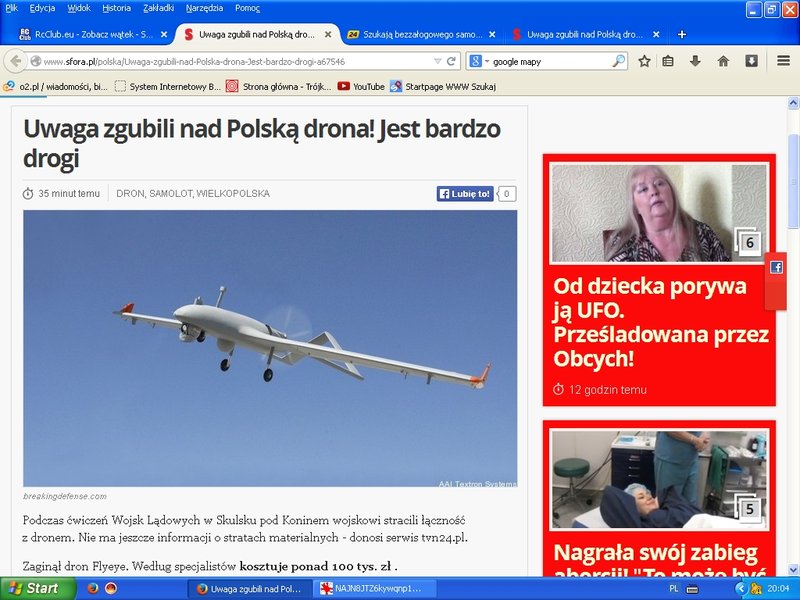Click the search magnifier icon
Screen dimensions: 800x600
click(618, 61)
